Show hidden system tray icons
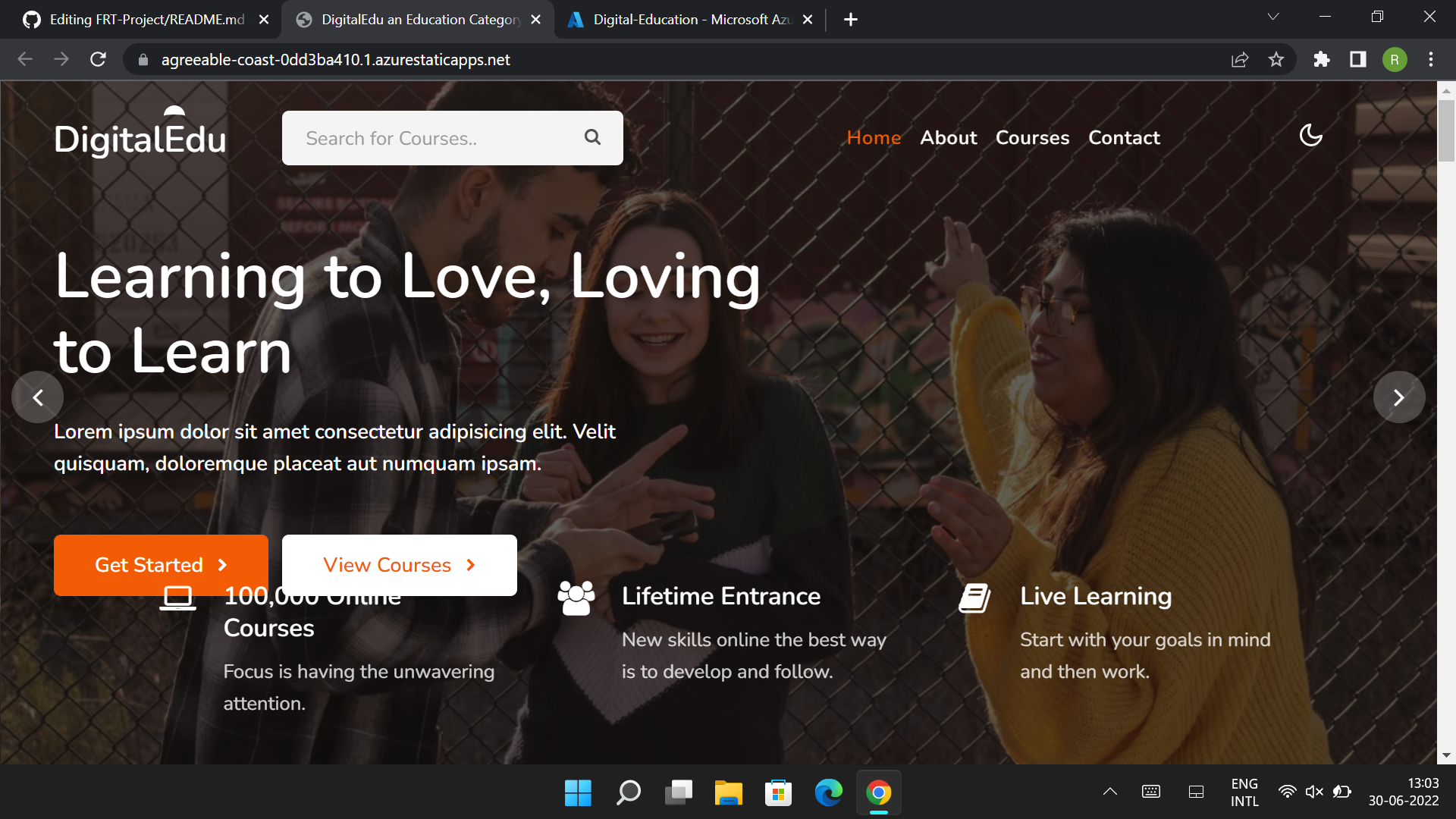 [1109, 792]
